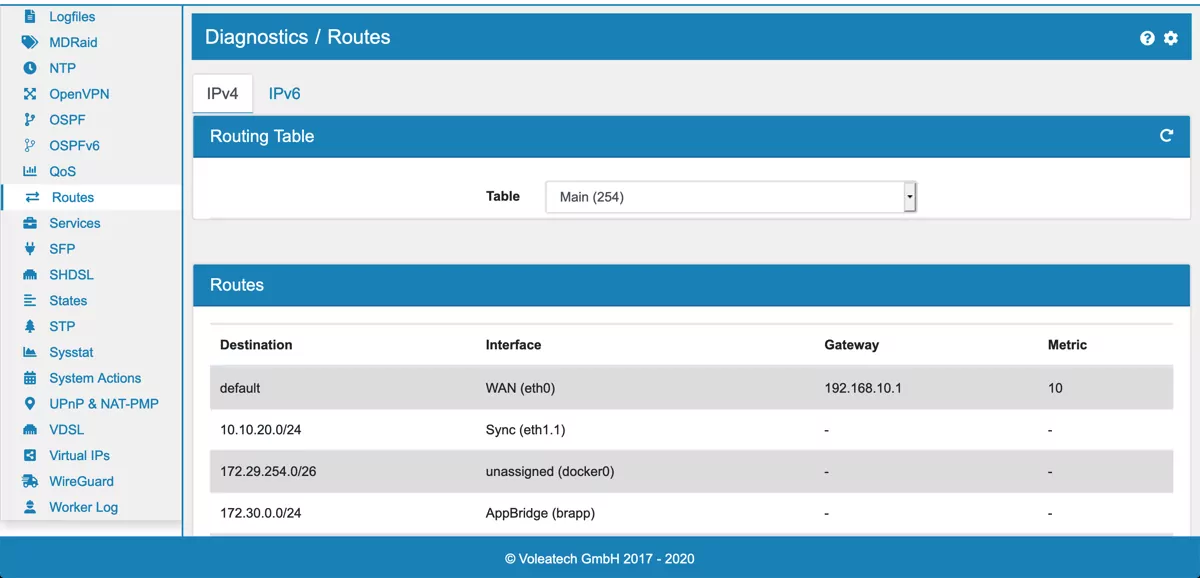
Task: Click the Virtual IPs sidebar icon
Action: (29, 455)
